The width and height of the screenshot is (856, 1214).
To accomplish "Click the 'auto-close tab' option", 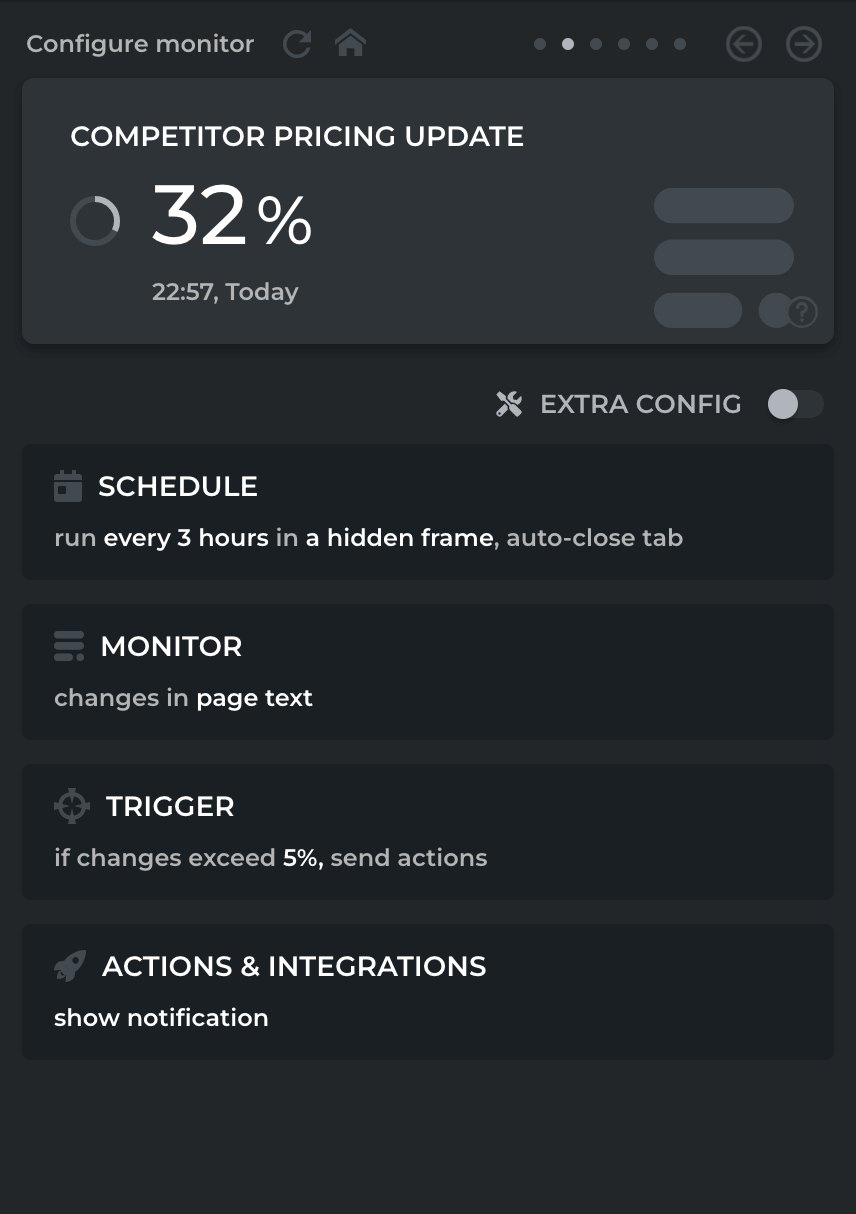I will pyautogui.click(x=594, y=538).
